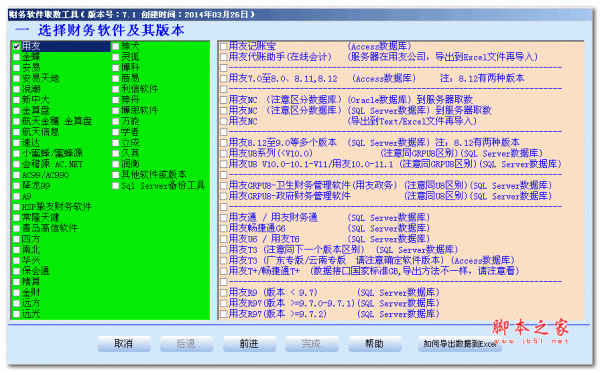Click the 取消 button

124,344
